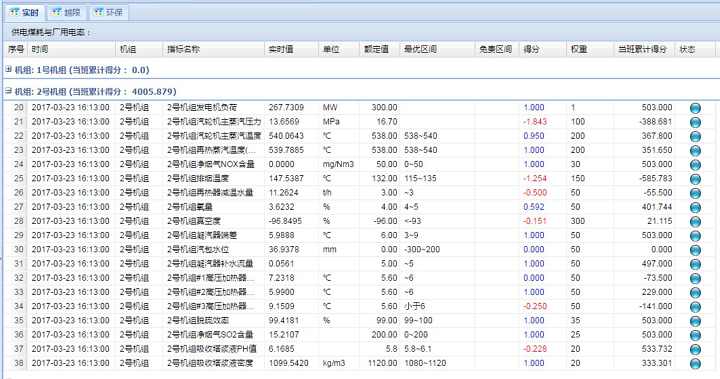Click realtime value -96.8495
720x379 pixels.
click(285, 221)
